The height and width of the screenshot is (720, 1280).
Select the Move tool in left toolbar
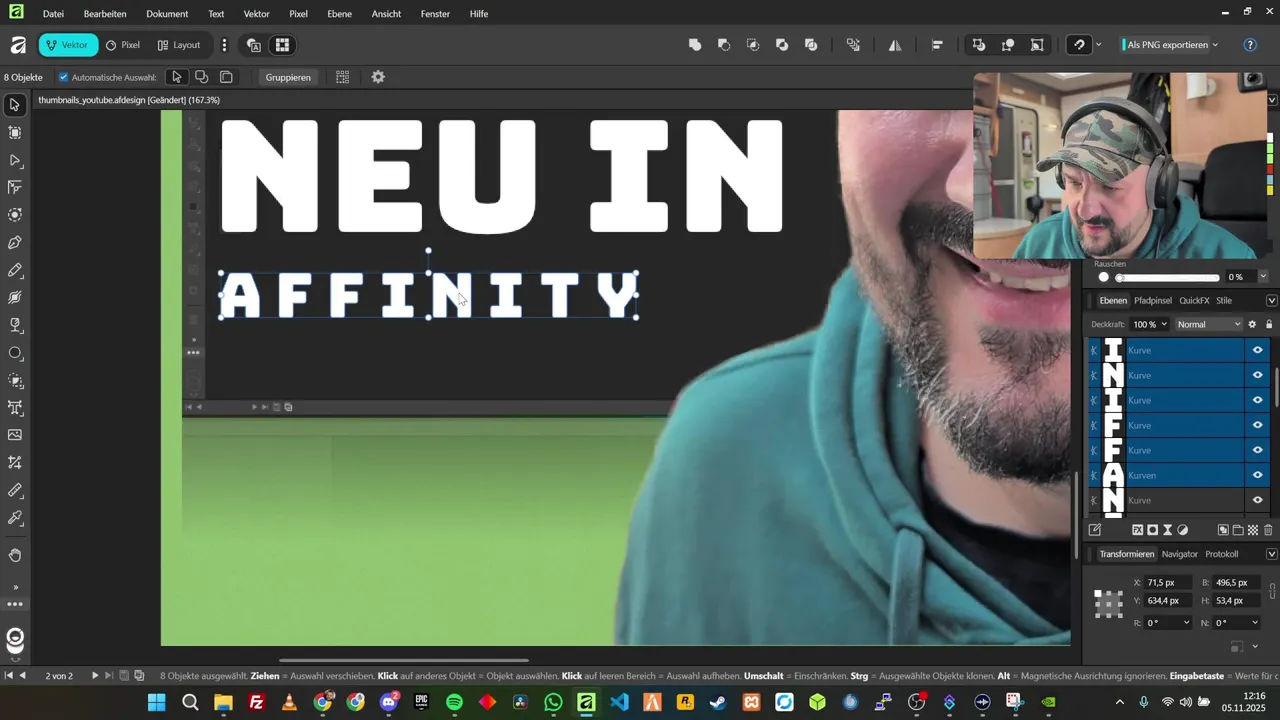point(15,105)
